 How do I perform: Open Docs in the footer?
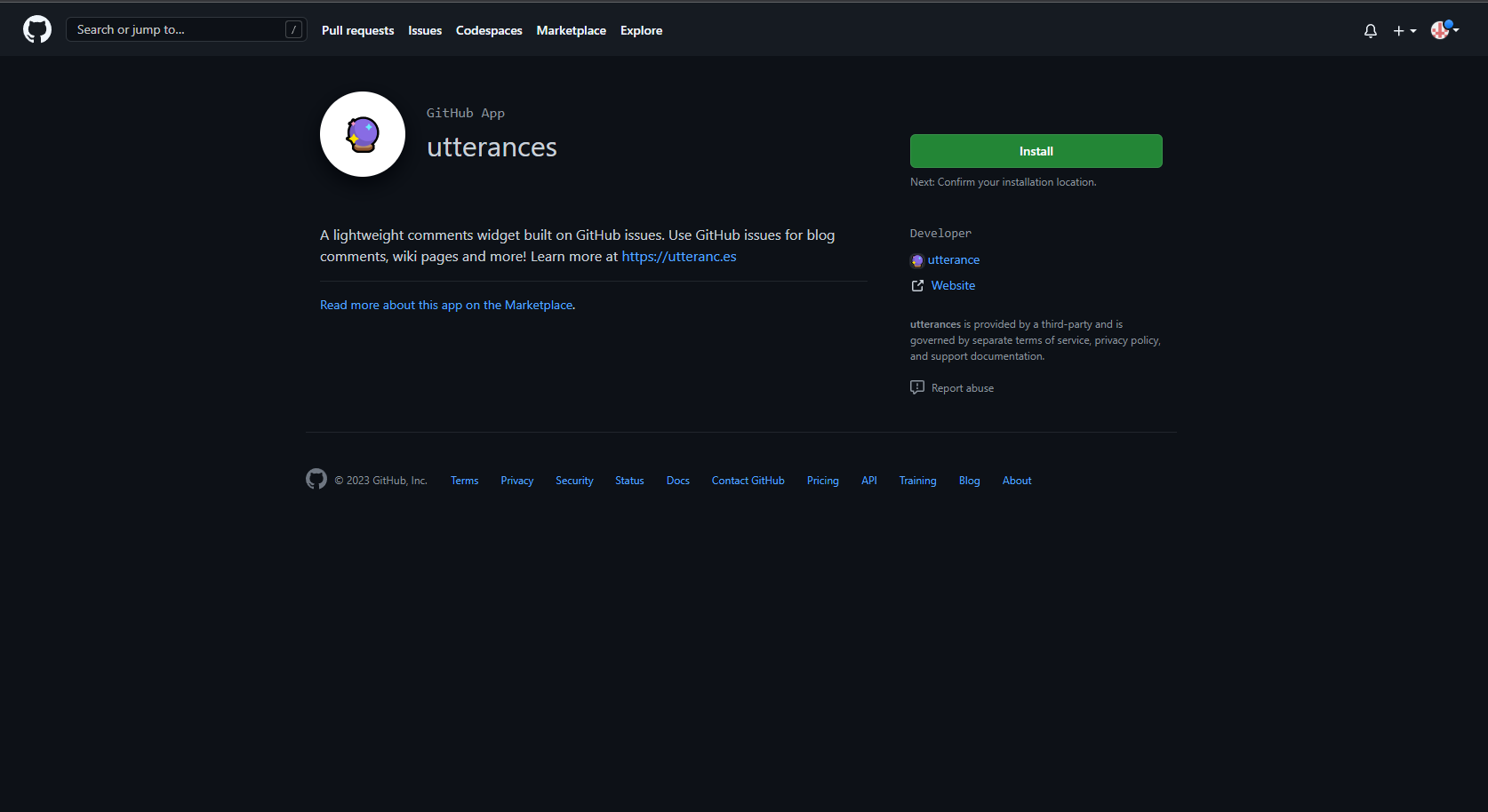(678, 481)
